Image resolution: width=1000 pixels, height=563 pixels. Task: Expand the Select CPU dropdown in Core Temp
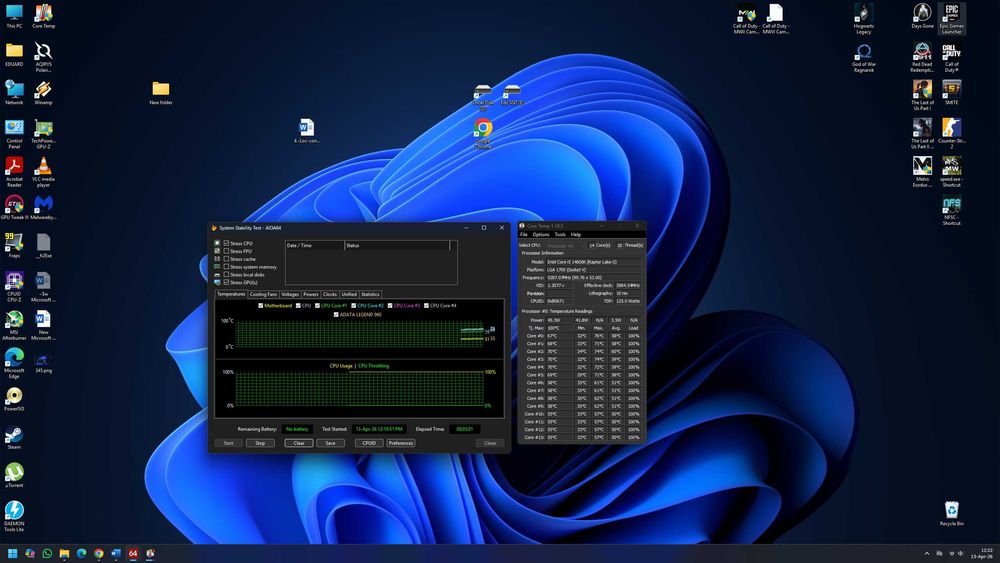tap(564, 245)
